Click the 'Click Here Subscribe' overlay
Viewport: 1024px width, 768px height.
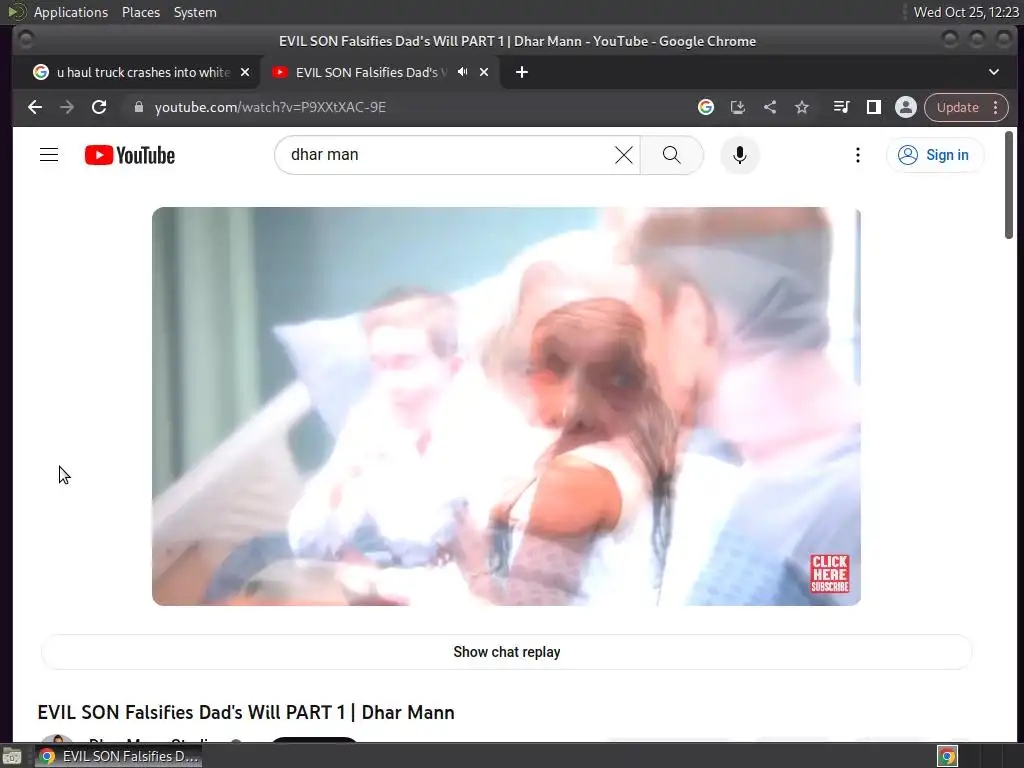829,573
